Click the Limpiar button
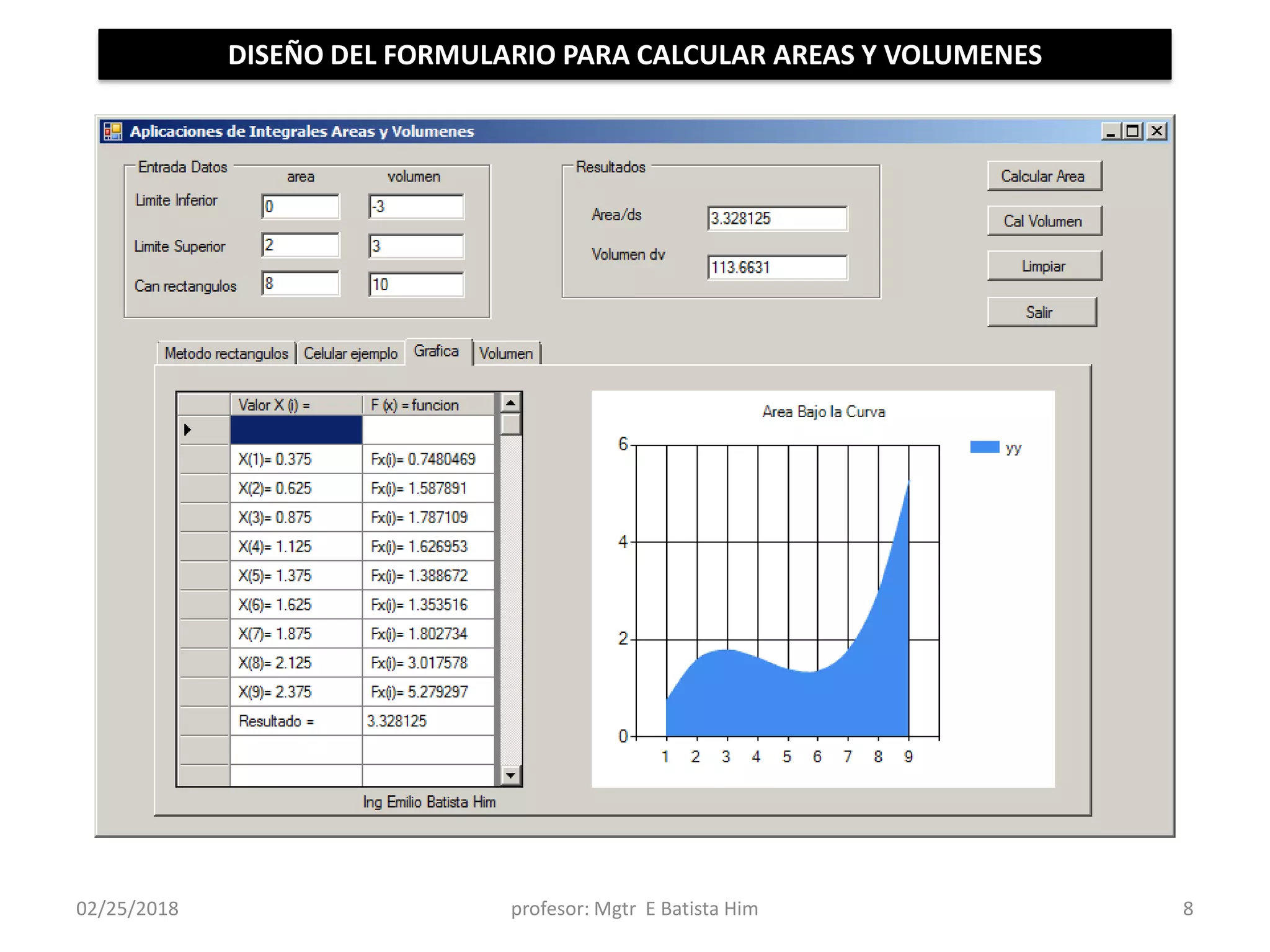The width and height of the screenshot is (1270, 952). (1044, 266)
